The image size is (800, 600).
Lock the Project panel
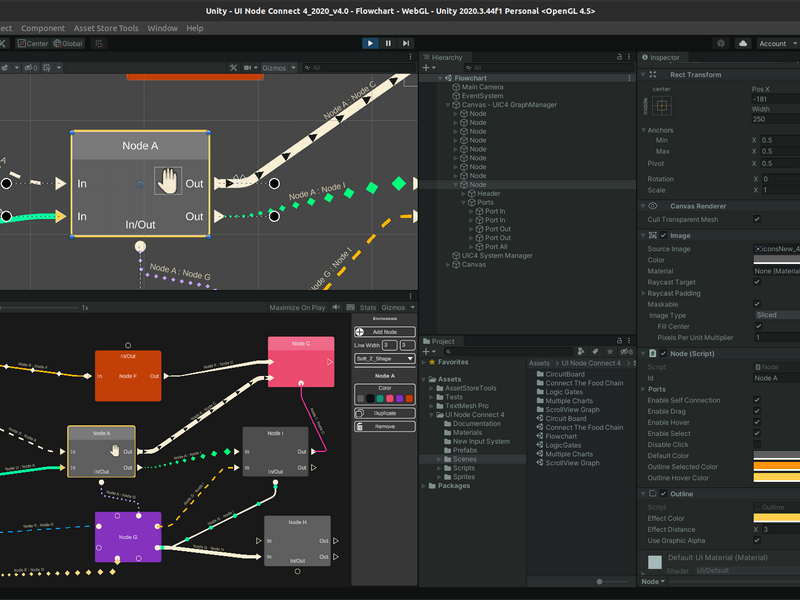pos(619,340)
